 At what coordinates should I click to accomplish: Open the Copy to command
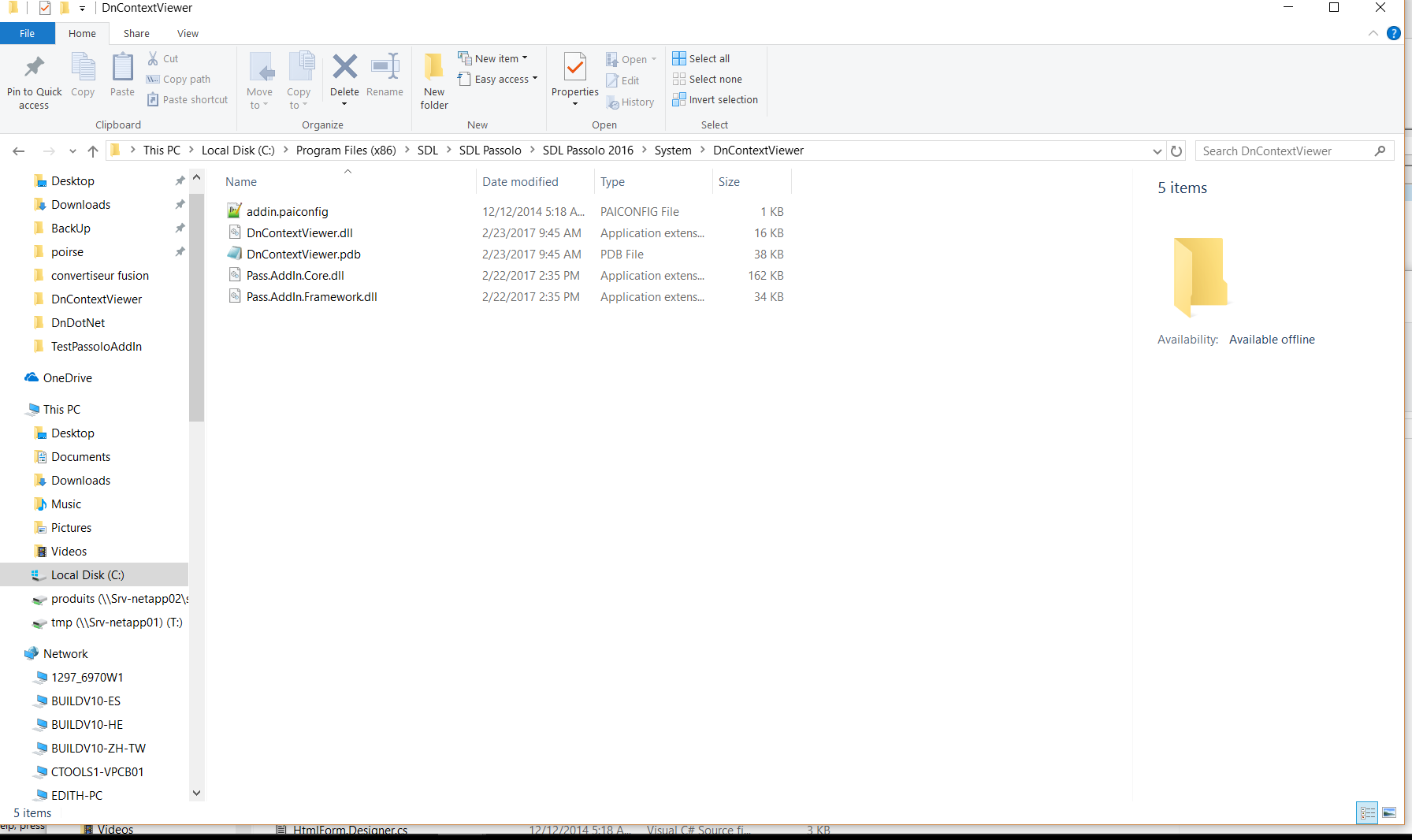tap(299, 80)
